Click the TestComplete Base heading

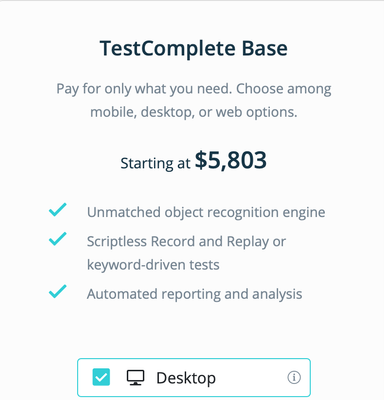[194, 48]
